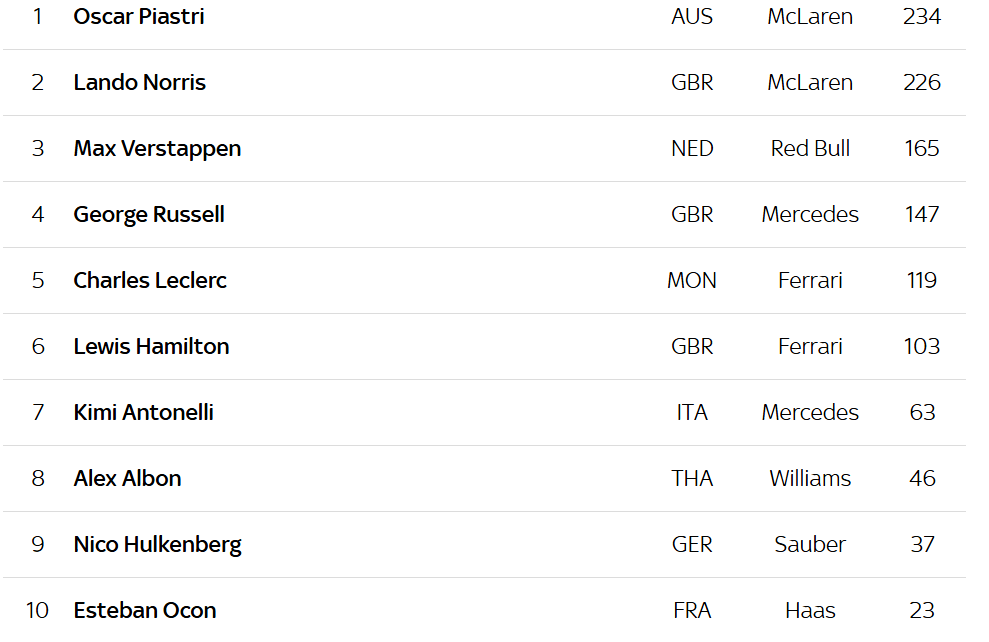Click Alex Albon in the table

click(127, 479)
